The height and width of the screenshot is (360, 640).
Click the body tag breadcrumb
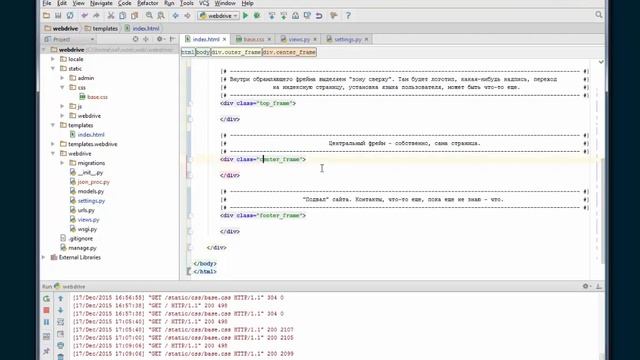coord(203,52)
